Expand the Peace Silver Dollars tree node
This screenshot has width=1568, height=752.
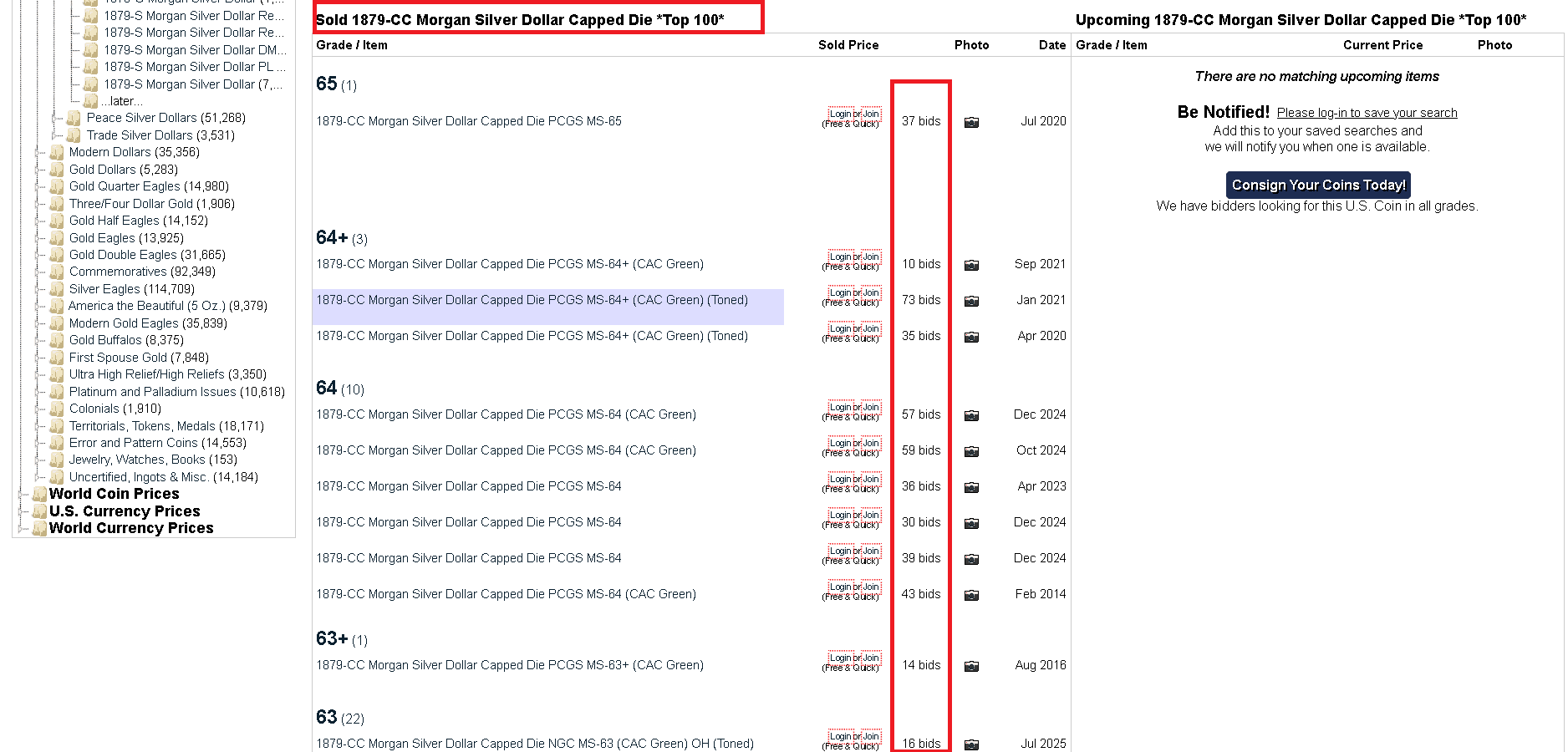[x=55, y=118]
